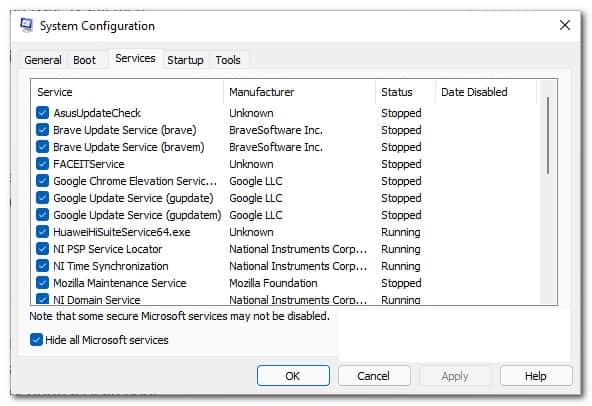
Task: Click Unknown manufacturer of FACEITService
Action: tap(251, 164)
